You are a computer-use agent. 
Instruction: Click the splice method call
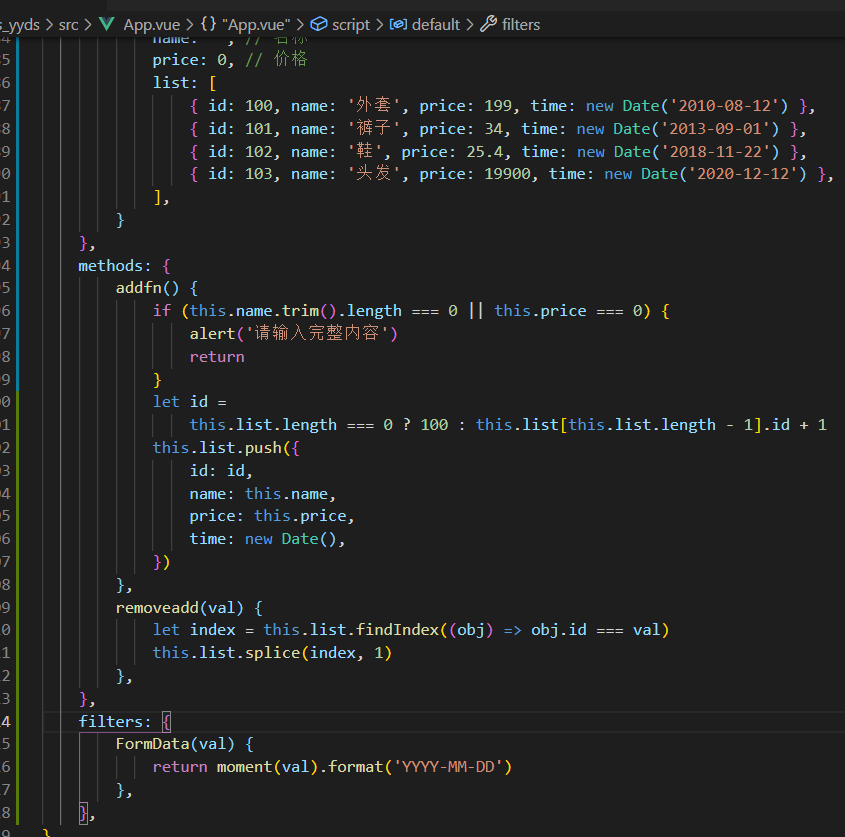click(272, 653)
